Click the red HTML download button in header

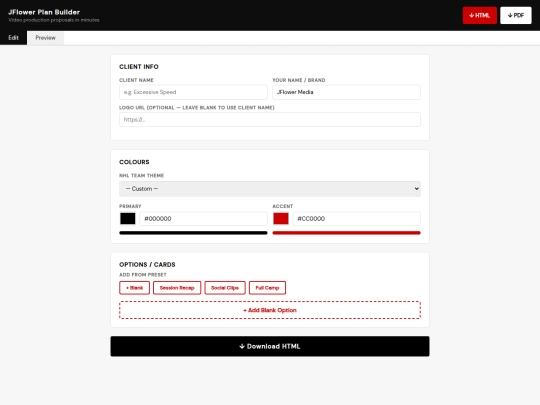click(x=479, y=15)
